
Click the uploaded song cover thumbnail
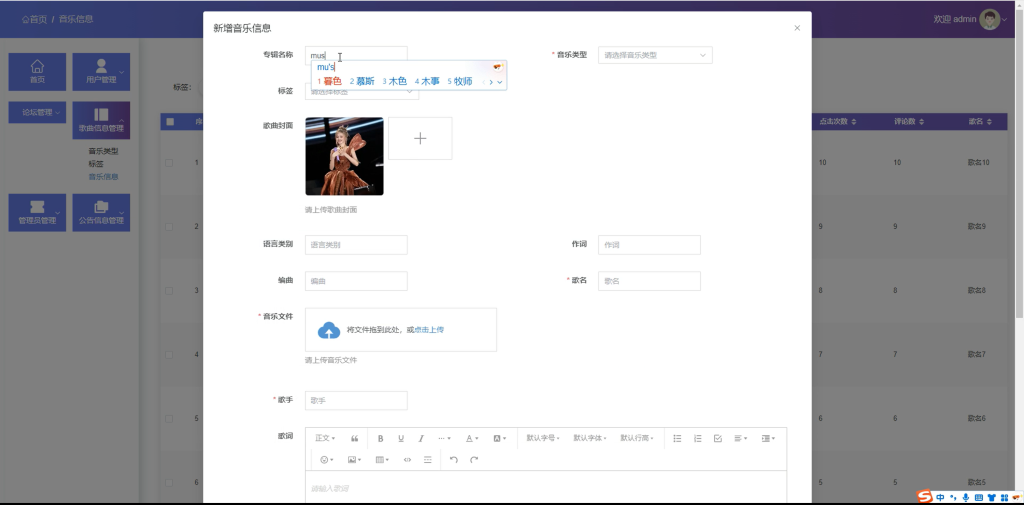[x=344, y=156]
